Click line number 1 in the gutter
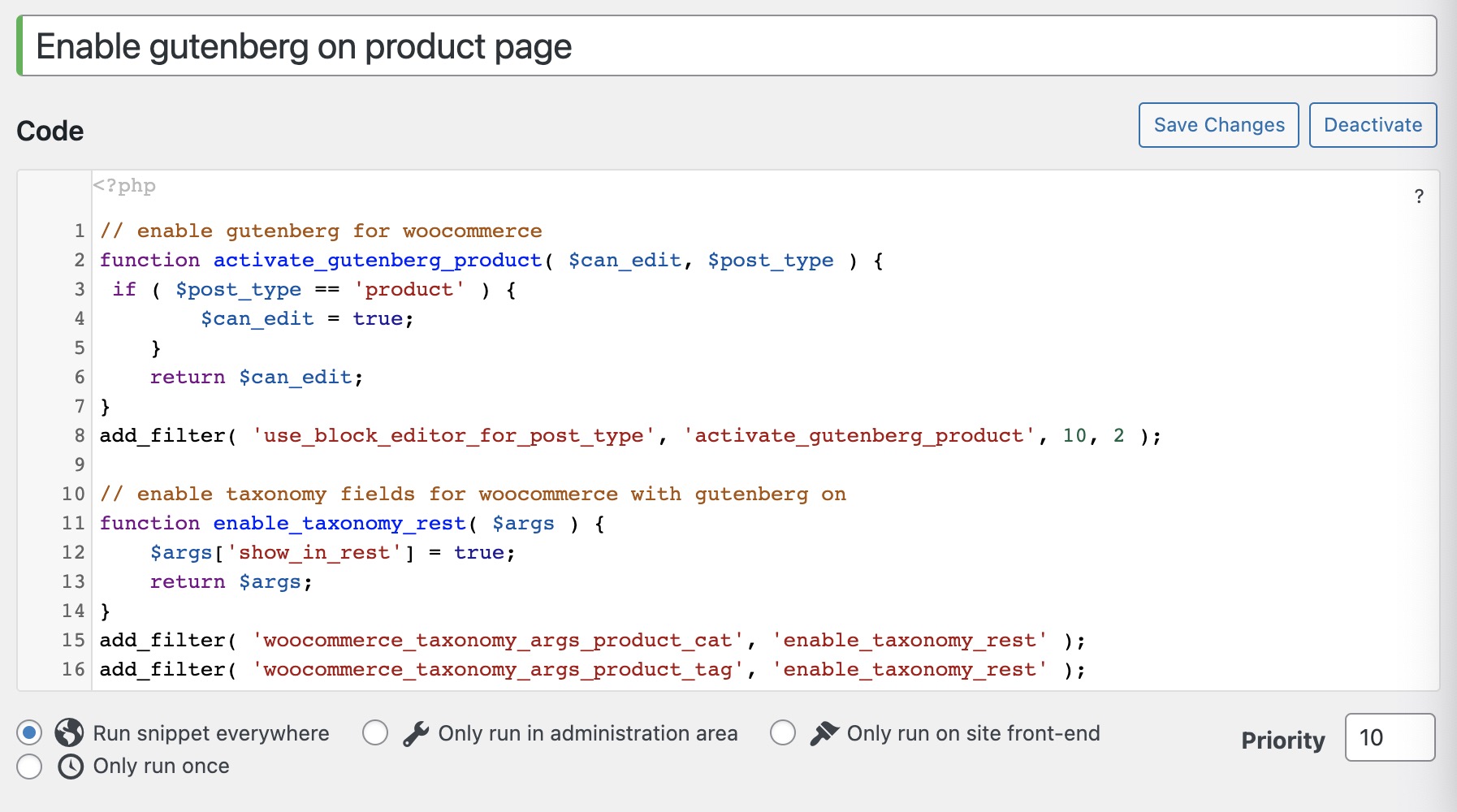Image resolution: width=1457 pixels, height=812 pixels. [79, 231]
